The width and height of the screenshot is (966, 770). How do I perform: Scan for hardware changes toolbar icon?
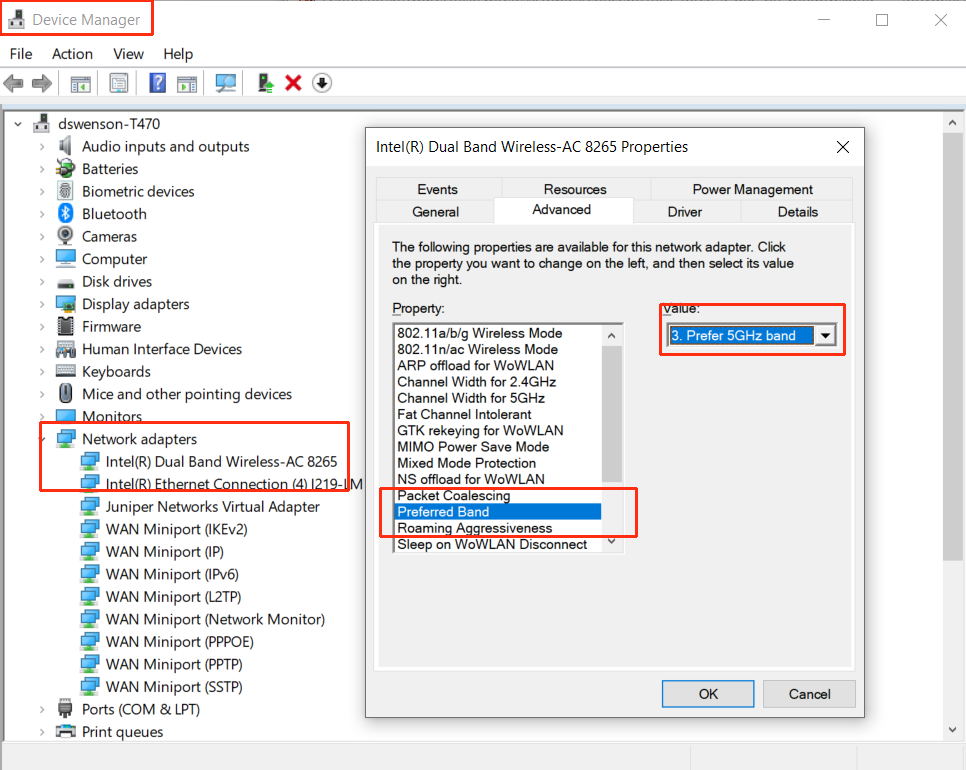tap(225, 83)
